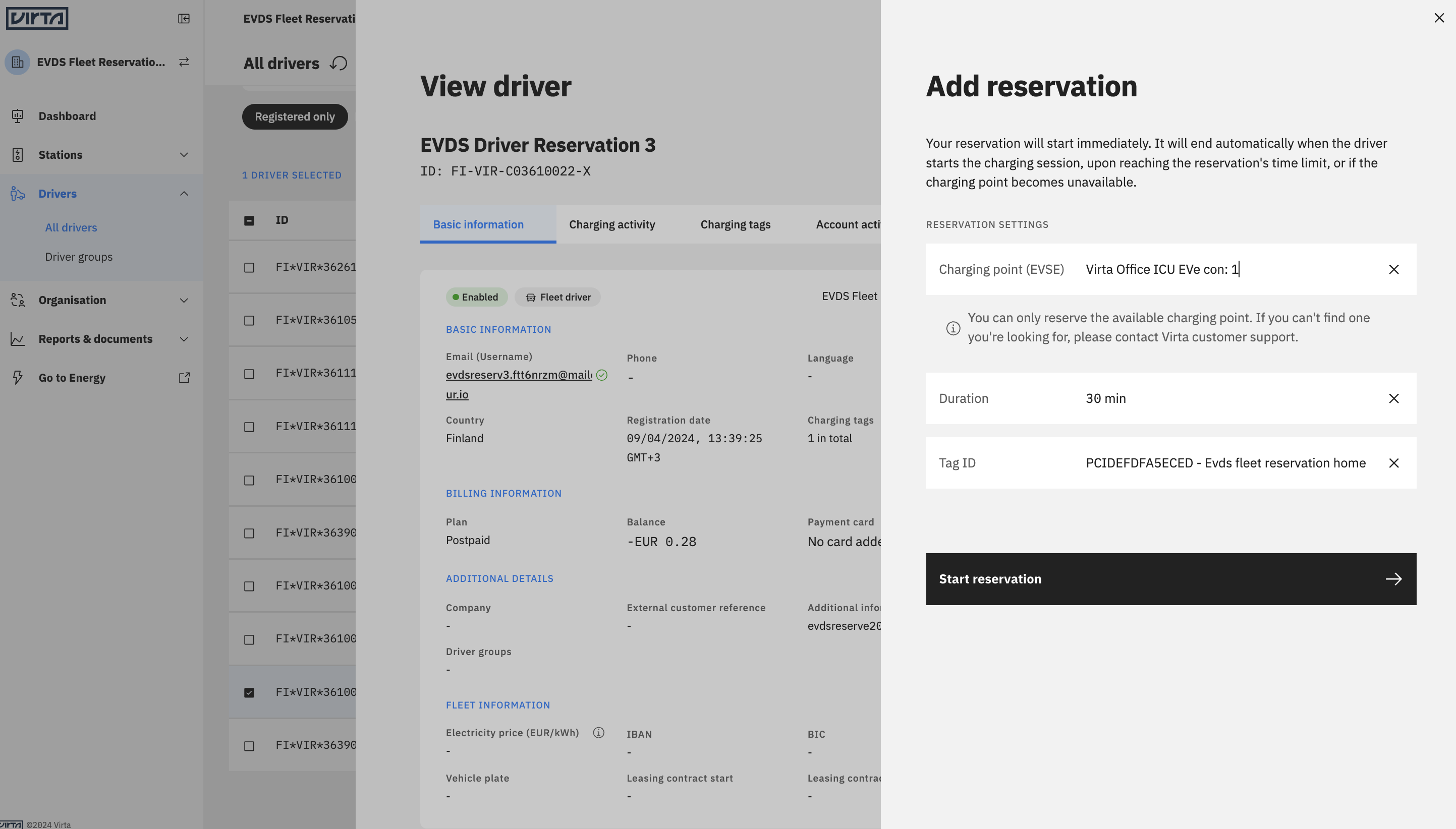Click the Postpaid plan value

click(x=468, y=541)
